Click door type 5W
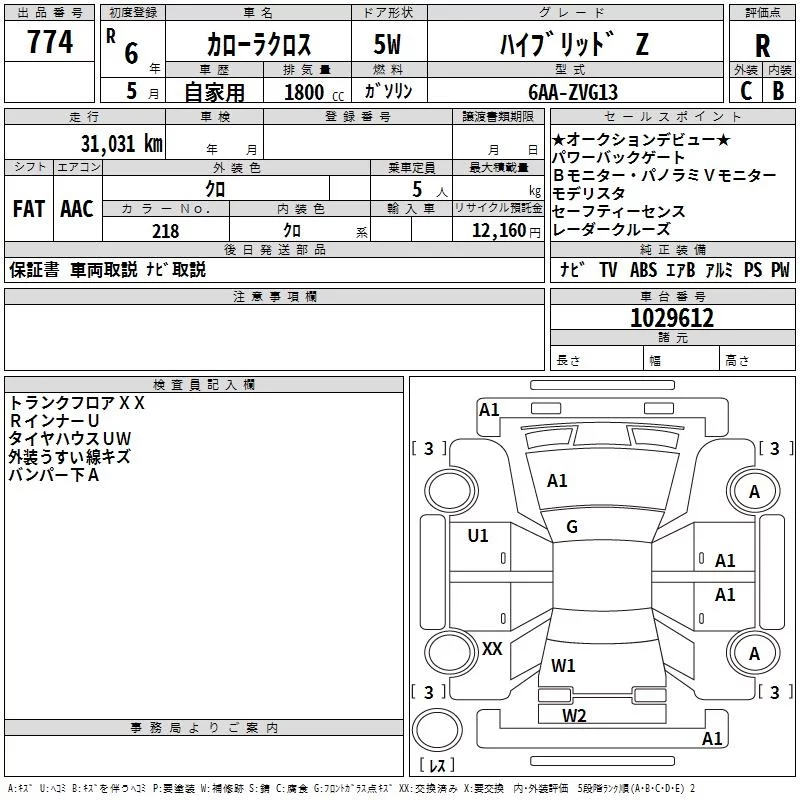The height and width of the screenshot is (800, 800). click(x=387, y=44)
